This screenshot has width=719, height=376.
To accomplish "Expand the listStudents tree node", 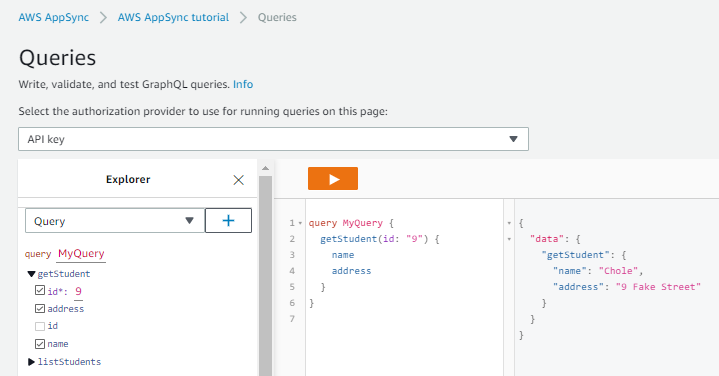I will (x=31, y=362).
